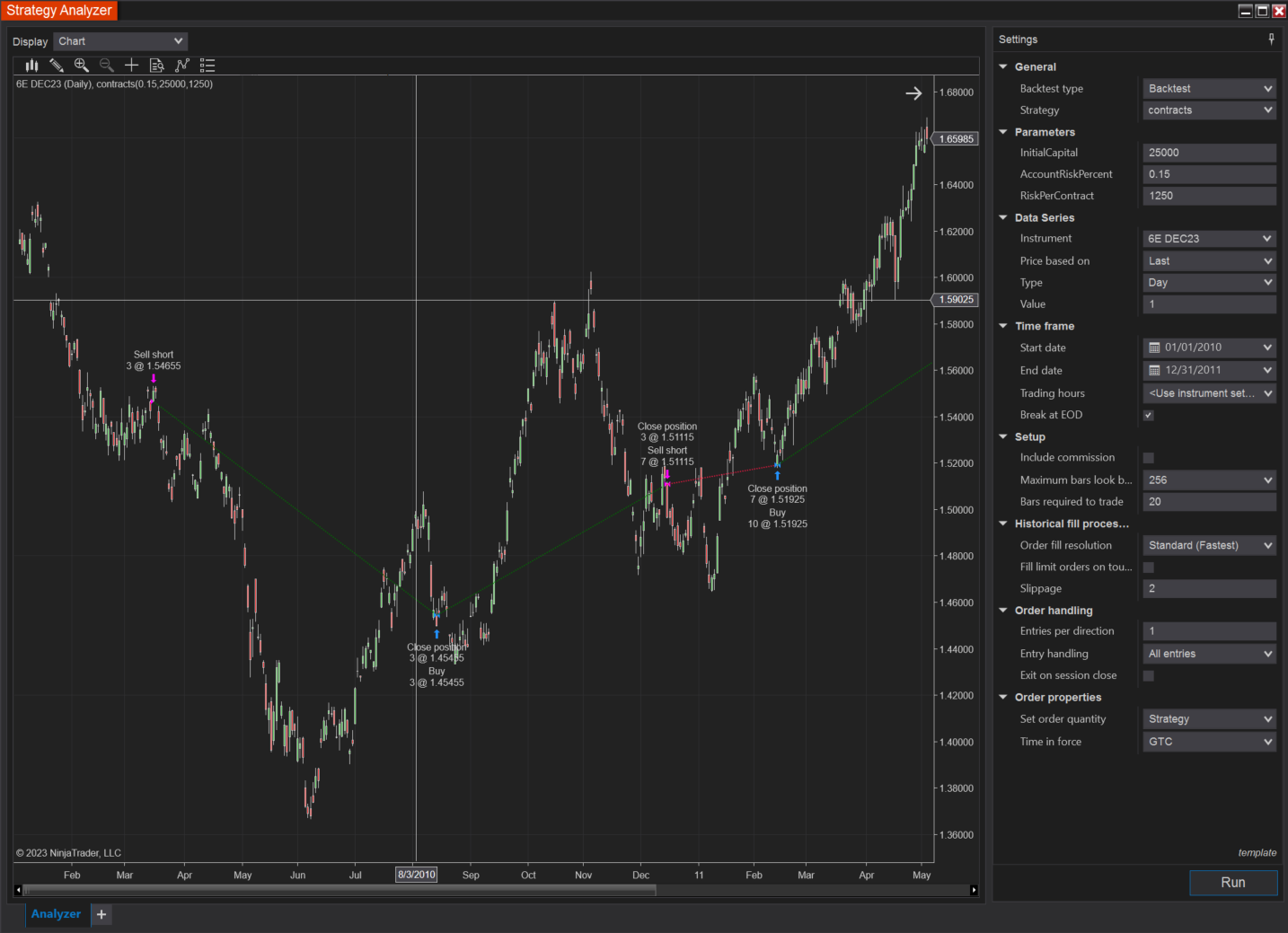Click the "Sell short 7 @ 1.51115" label
This screenshot has height=933, width=1288.
(x=667, y=456)
